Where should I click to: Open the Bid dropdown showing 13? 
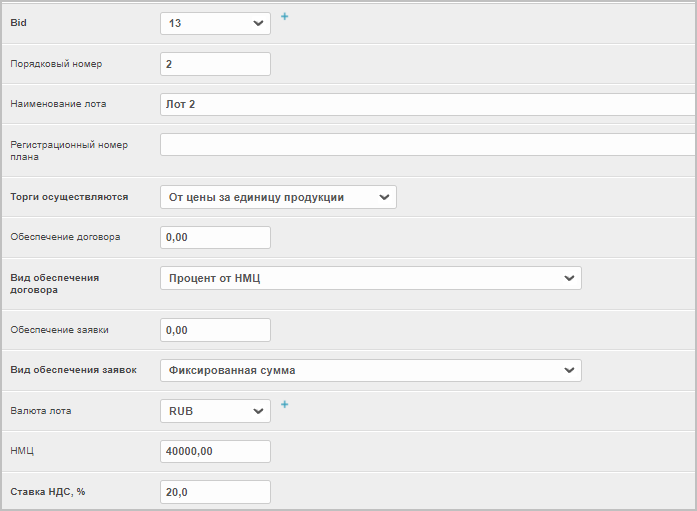[x=215, y=23]
